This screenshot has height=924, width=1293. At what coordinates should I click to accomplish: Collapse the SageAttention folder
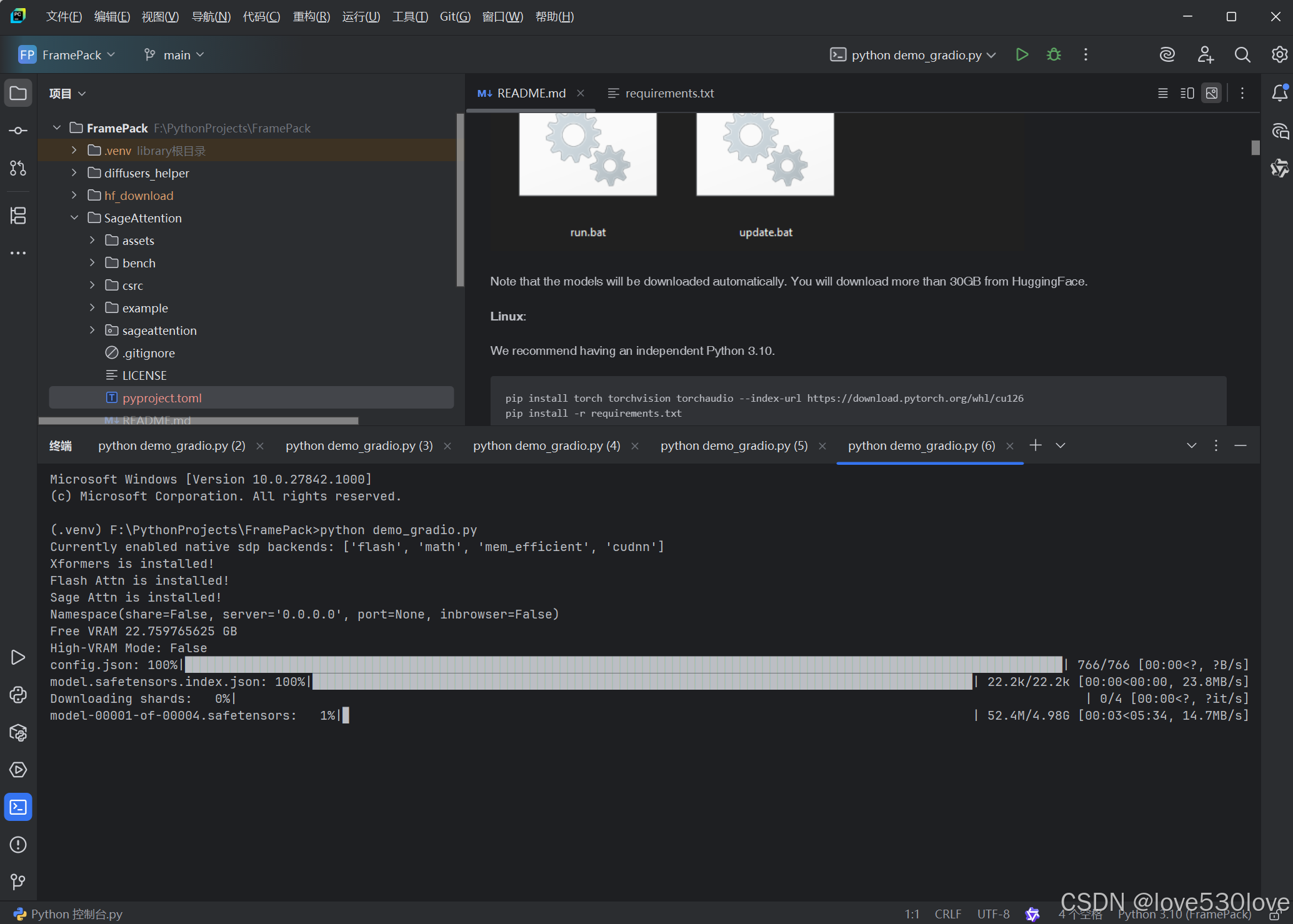[74, 218]
